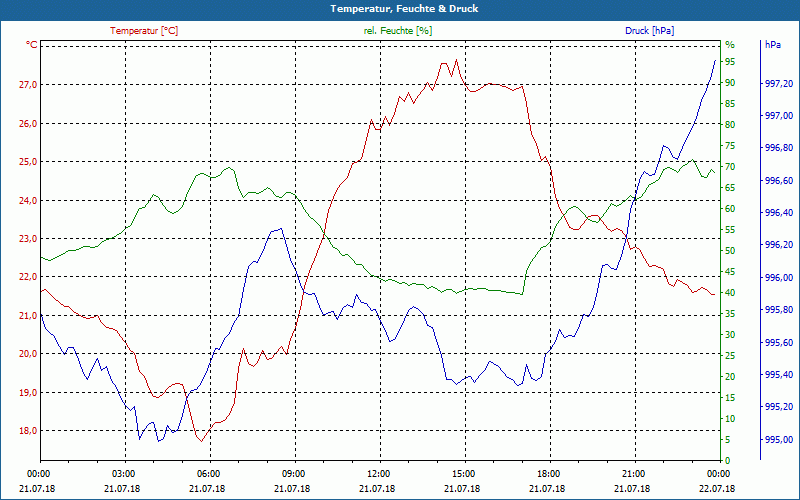This screenshot has height=500, width=800.
Task: Click humidity axis value 65
Action: (x=730, y=187)
